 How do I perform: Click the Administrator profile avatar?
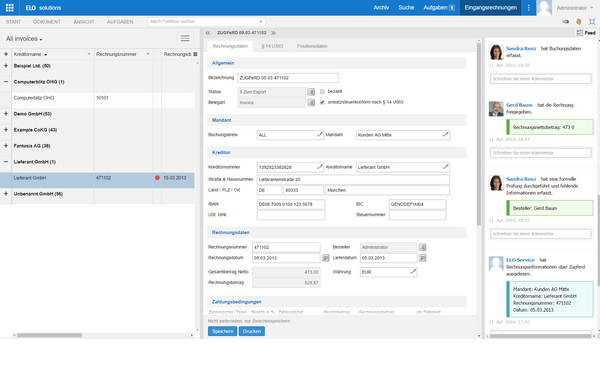544,8
